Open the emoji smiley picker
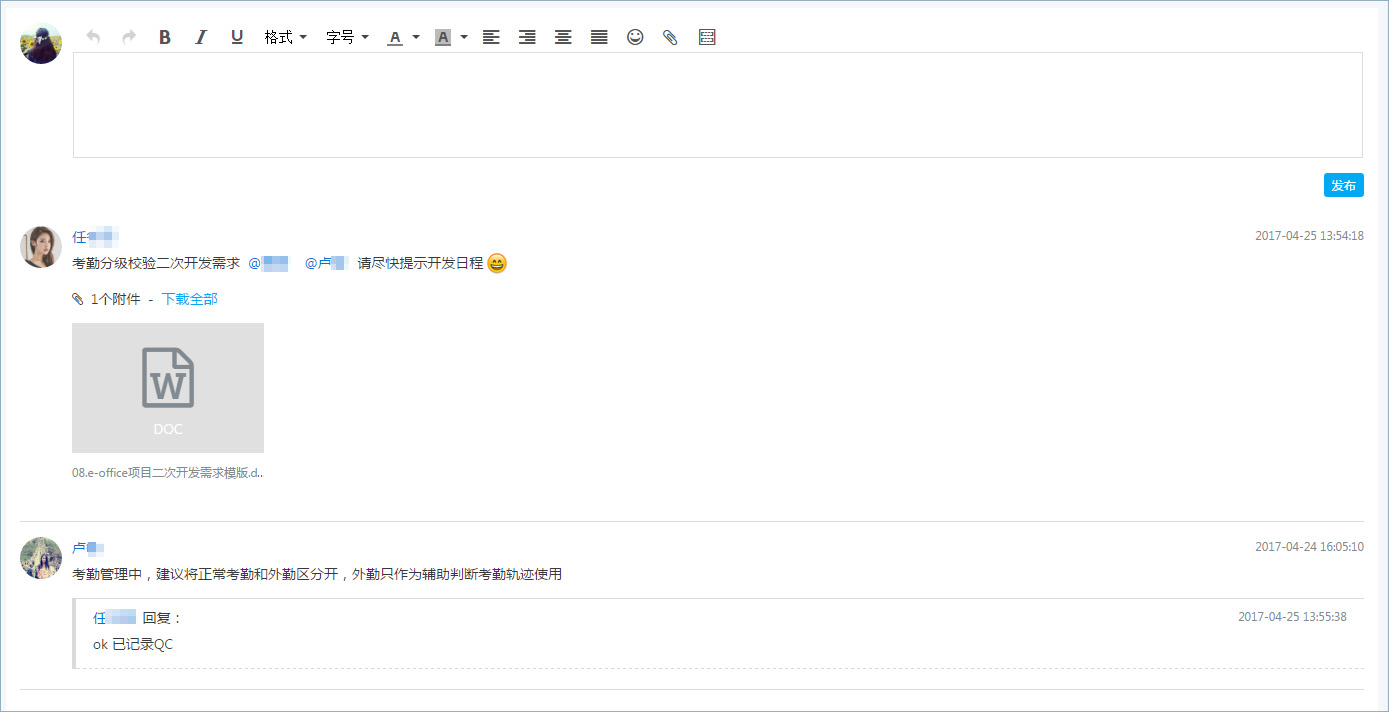The width and height of the screenshot is (1389, 712). [635, 37]
